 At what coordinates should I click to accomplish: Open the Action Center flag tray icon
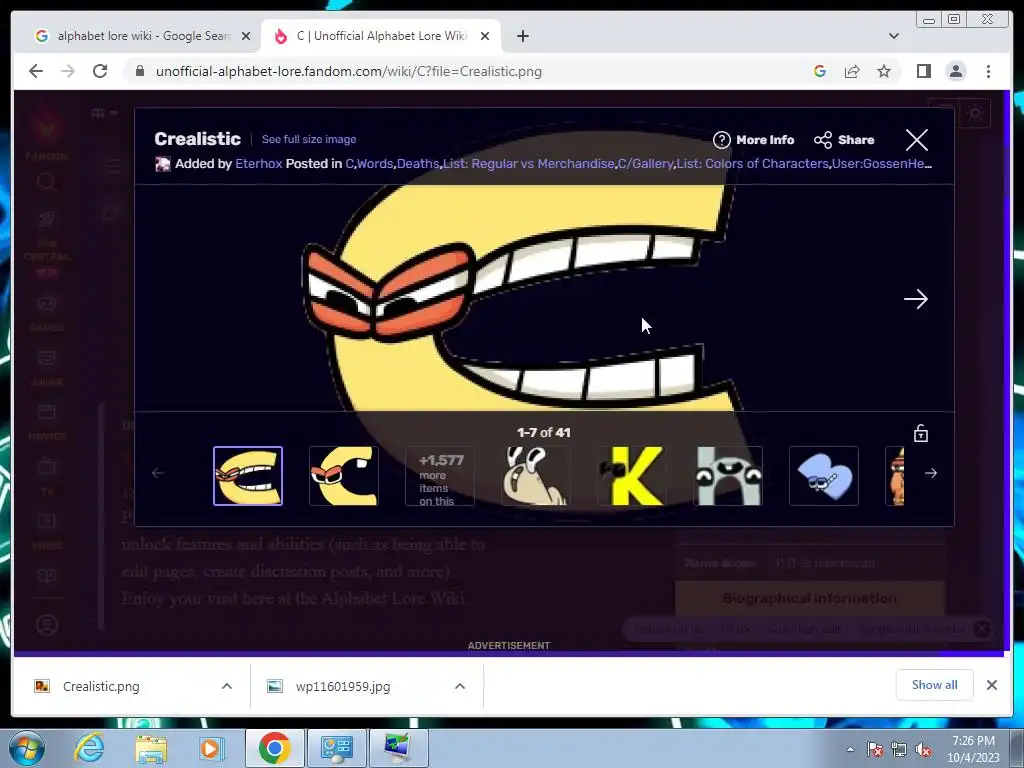875,749
